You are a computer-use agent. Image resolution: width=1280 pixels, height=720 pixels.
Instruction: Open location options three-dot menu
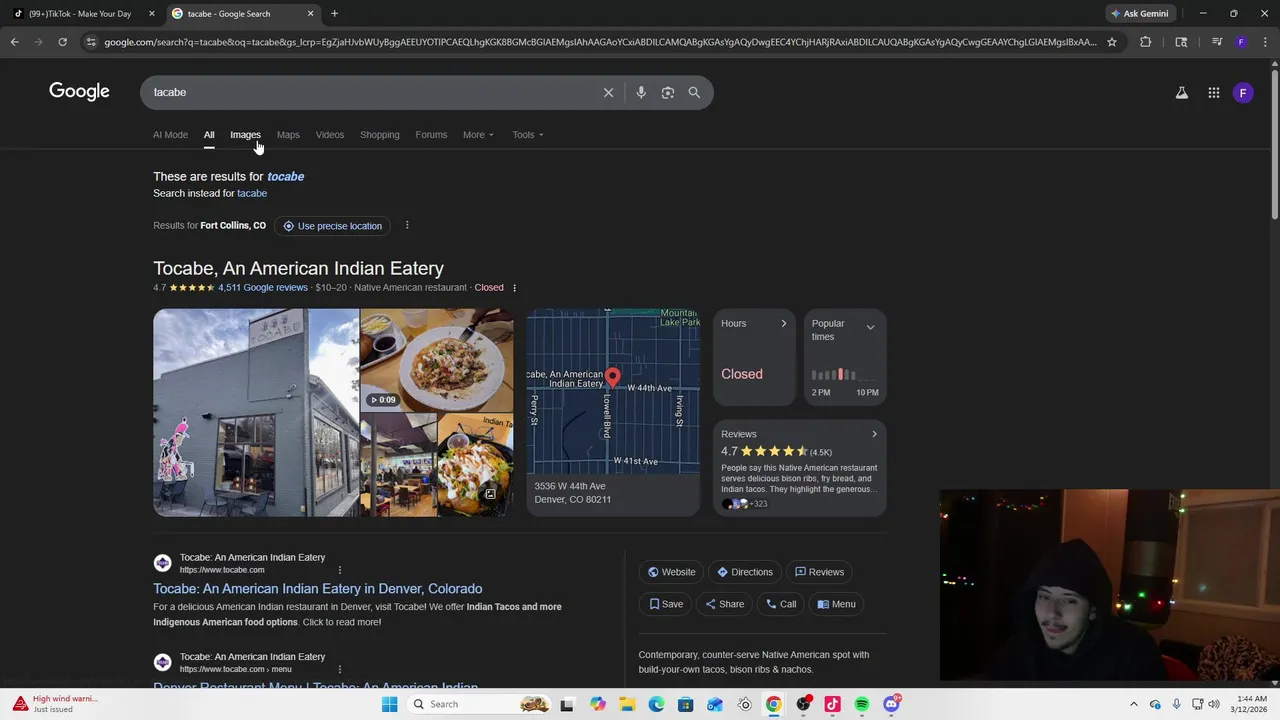[407, 225]
